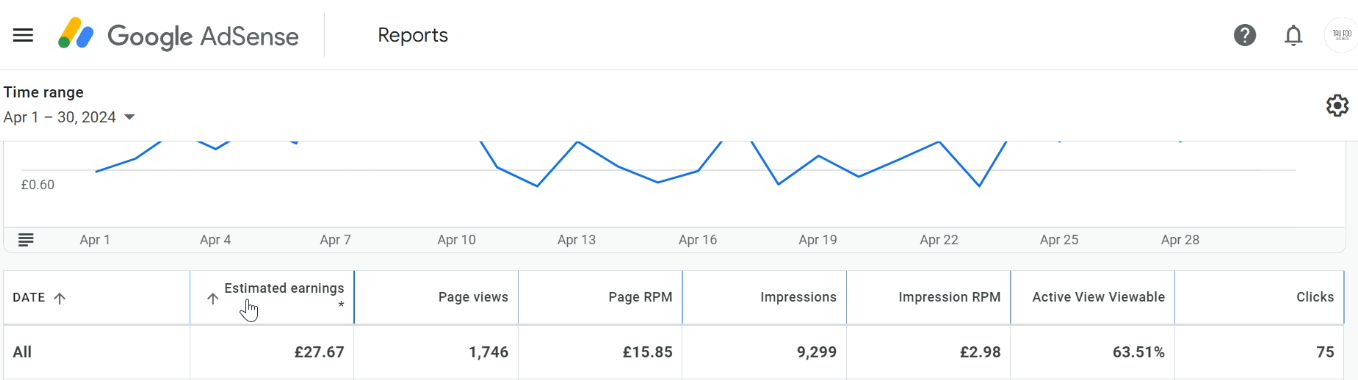The width and height of the screenshot is (1358, 380).
Task: Sort by Clicks column header
Action: click(1315, 297)
